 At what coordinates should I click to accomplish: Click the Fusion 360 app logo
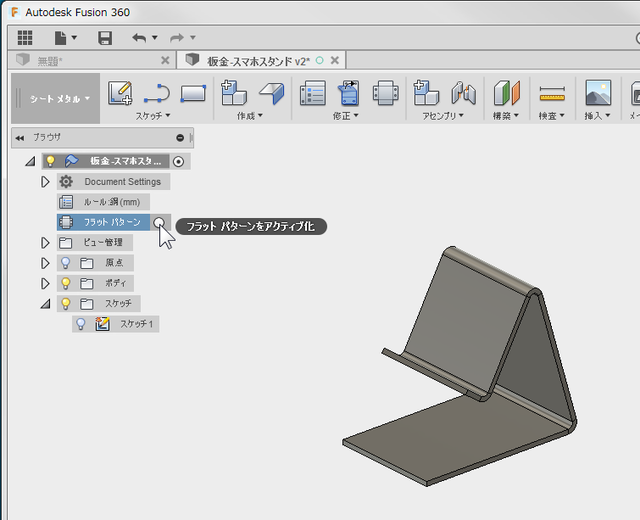click(x=15, y=12)
